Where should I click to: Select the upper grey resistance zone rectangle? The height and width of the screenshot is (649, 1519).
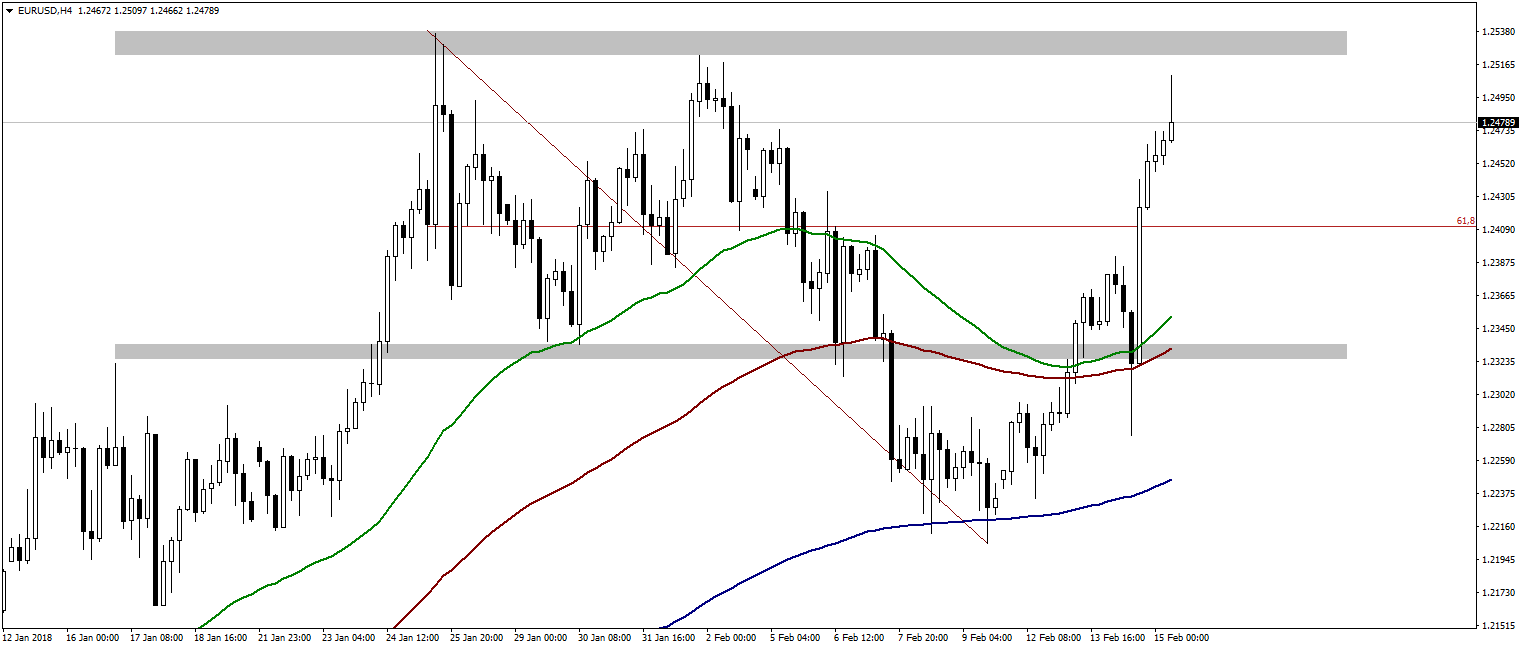tap(730, 42)
